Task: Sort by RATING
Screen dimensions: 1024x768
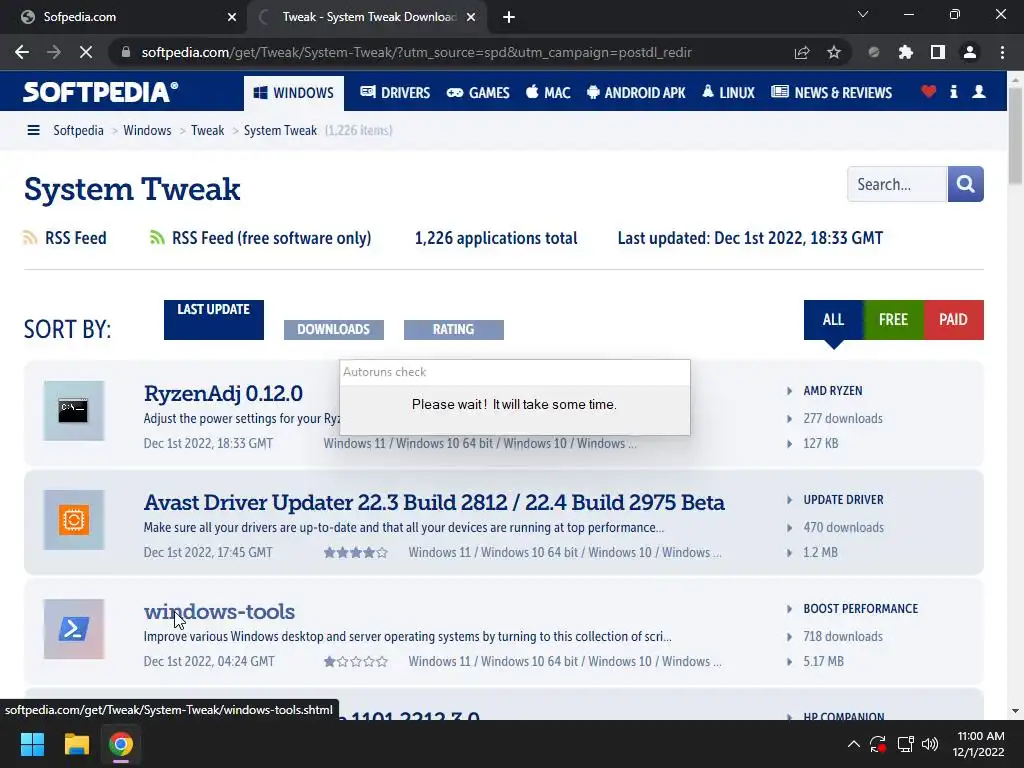Action: [x=454, y=329]
